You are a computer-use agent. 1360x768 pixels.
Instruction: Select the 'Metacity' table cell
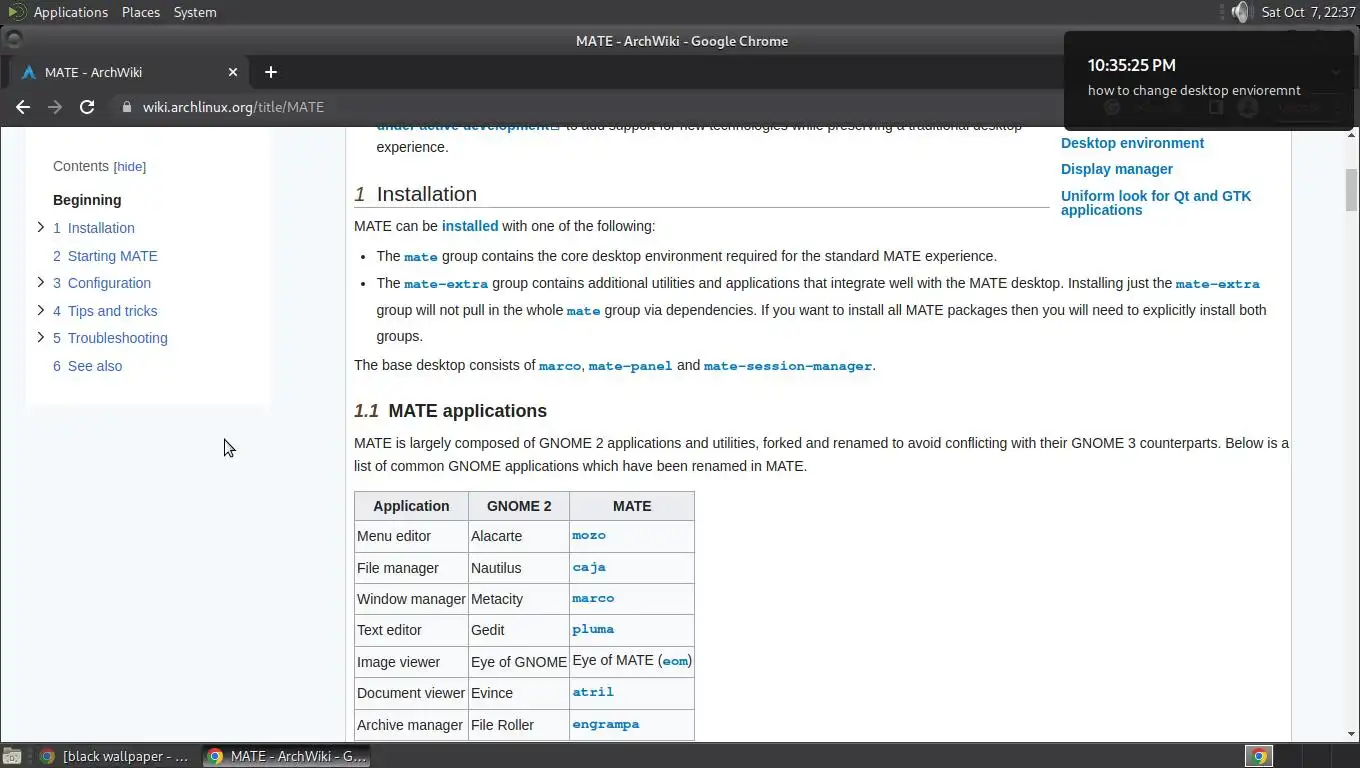click(518, 599)
